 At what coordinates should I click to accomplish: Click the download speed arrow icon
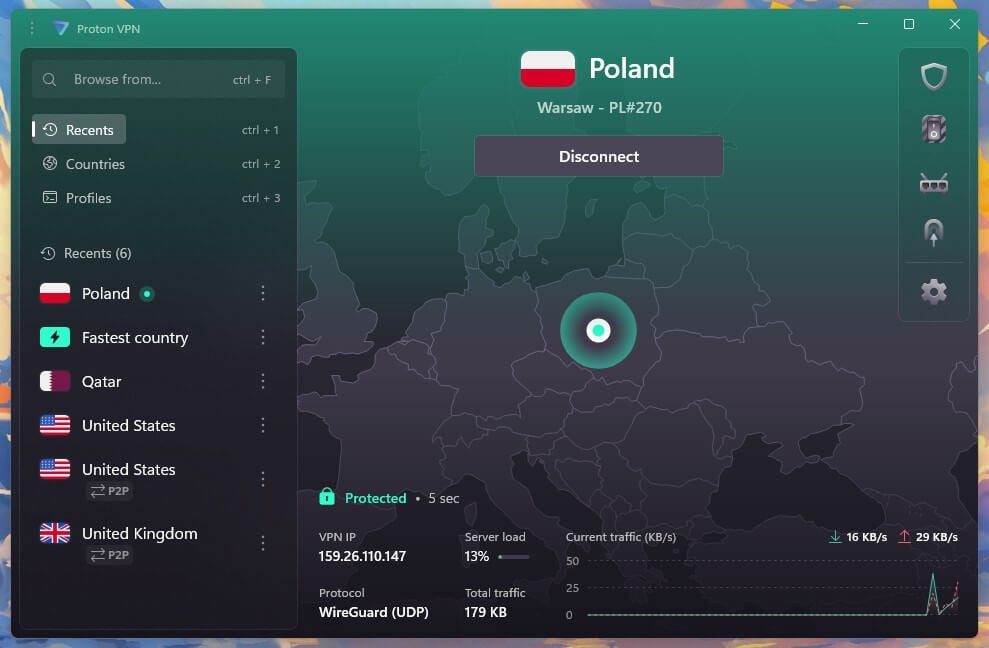(x=835, y=537)
